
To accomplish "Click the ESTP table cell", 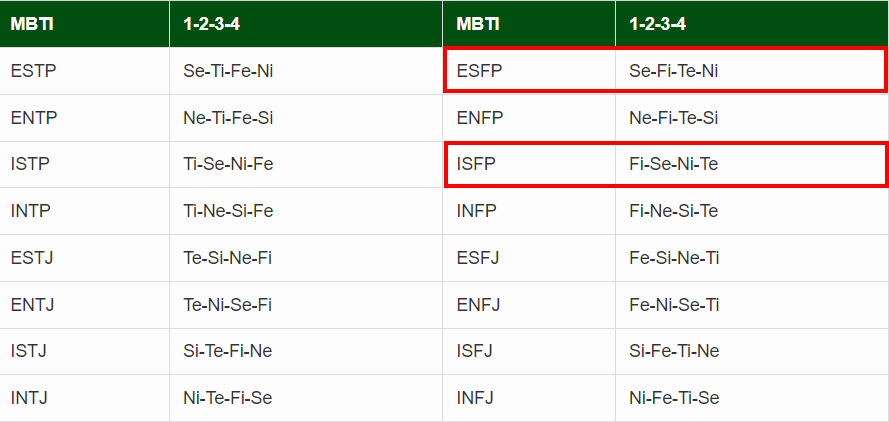I will pyautogui.click(x=84, y=71).
